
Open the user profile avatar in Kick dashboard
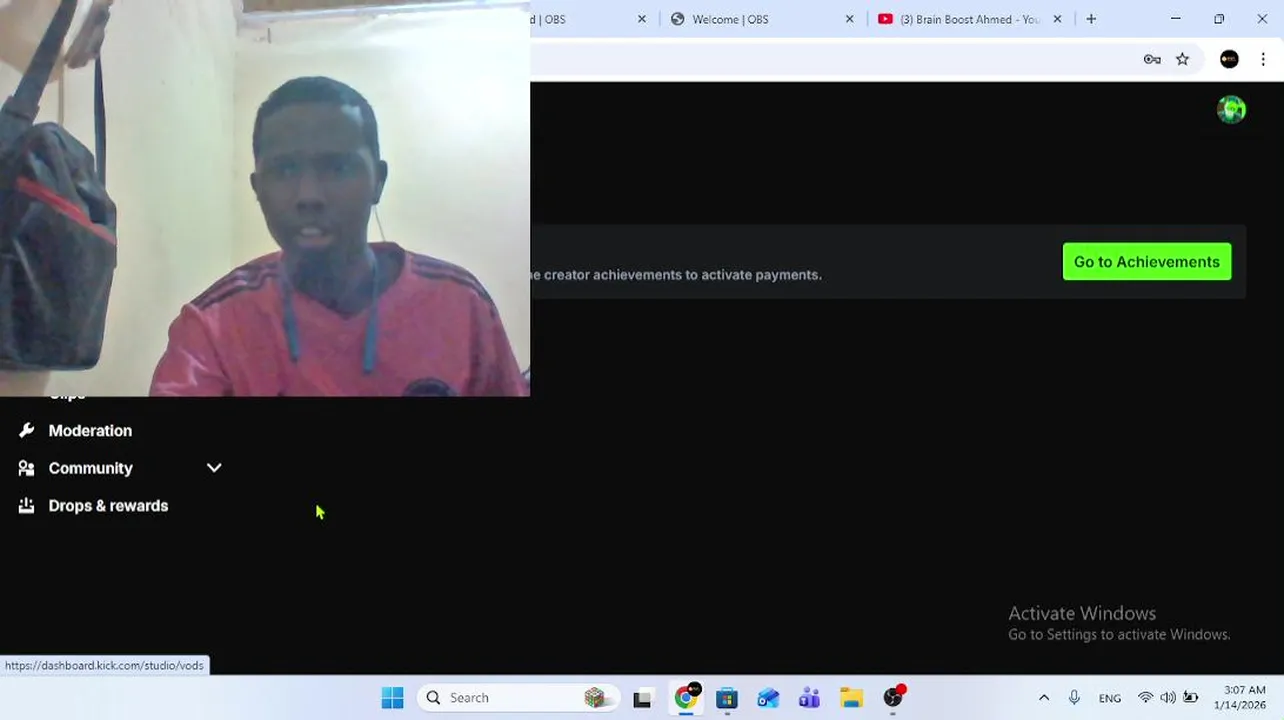click(x=1231, y=110)
